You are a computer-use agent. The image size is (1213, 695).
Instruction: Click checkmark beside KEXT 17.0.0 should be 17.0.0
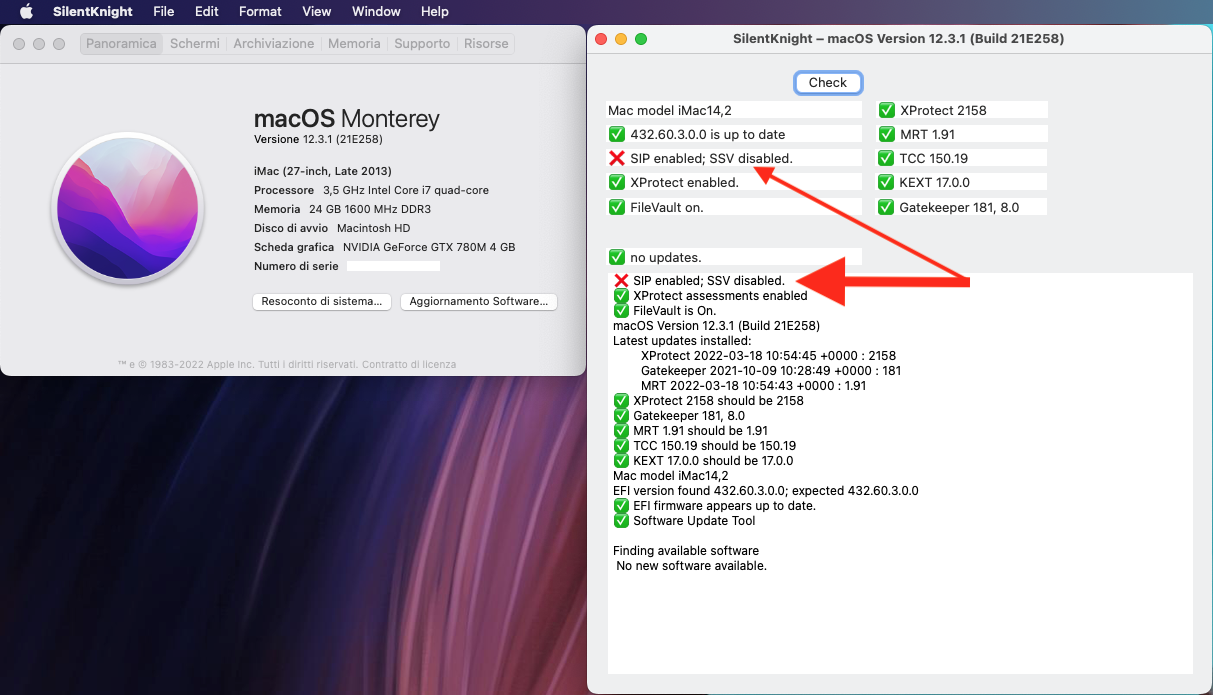tap(621, 461)
